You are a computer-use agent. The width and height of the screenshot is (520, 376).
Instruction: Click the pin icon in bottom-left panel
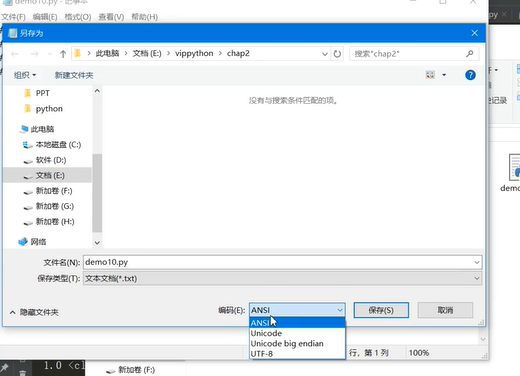click(4, 368)
